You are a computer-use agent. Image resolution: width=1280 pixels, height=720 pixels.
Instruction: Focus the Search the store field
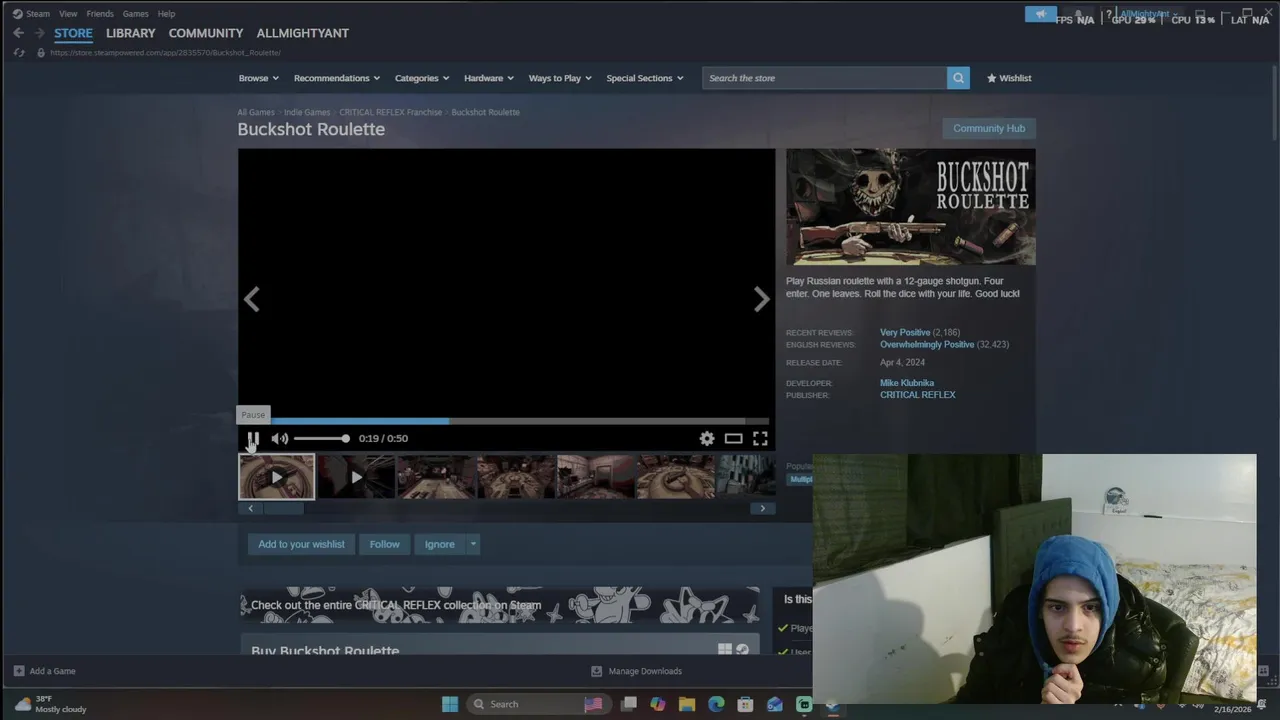tap(825, 78)
